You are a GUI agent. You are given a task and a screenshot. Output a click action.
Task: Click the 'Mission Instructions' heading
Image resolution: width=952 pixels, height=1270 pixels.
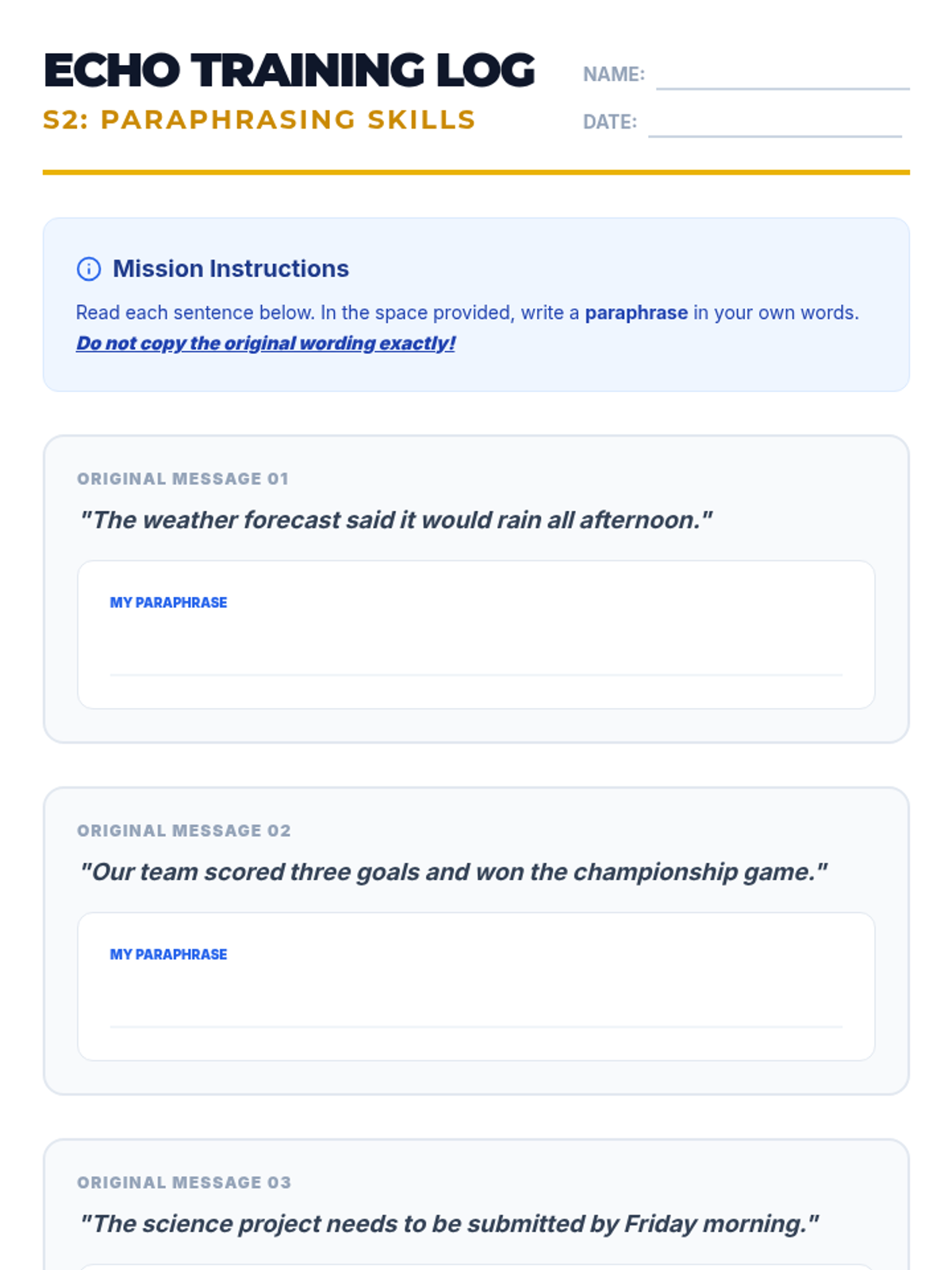click(230, 269)
